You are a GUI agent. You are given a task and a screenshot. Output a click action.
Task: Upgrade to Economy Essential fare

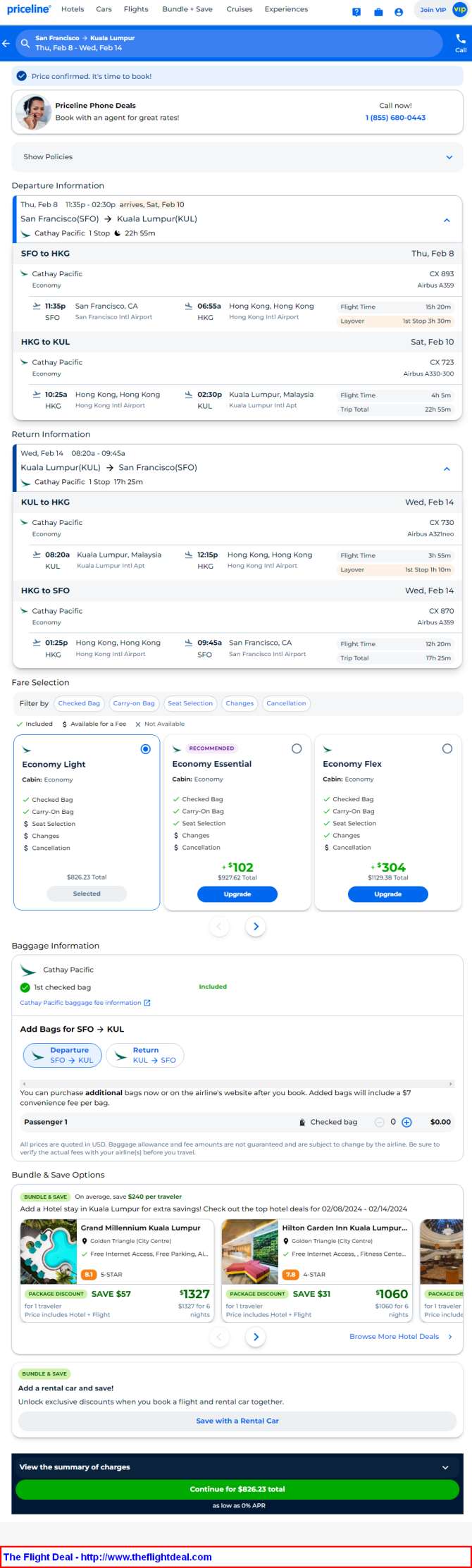237,894
